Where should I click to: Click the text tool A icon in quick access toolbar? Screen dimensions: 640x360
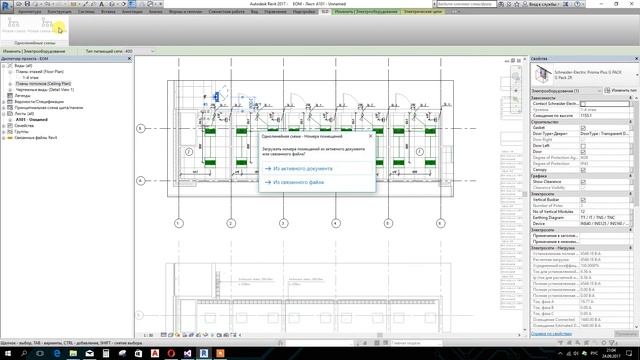tap(102, 4)
